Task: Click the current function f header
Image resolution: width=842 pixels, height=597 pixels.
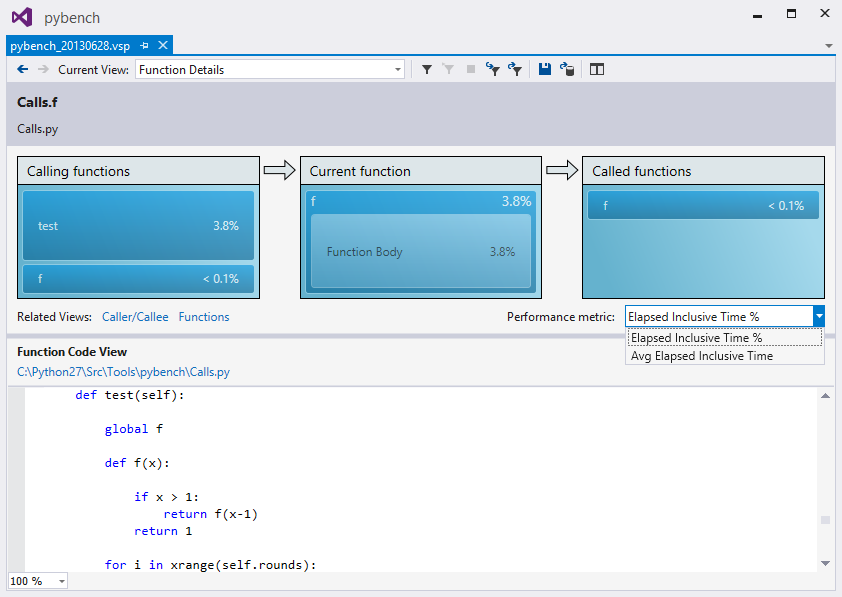Action: click(421, 201)
